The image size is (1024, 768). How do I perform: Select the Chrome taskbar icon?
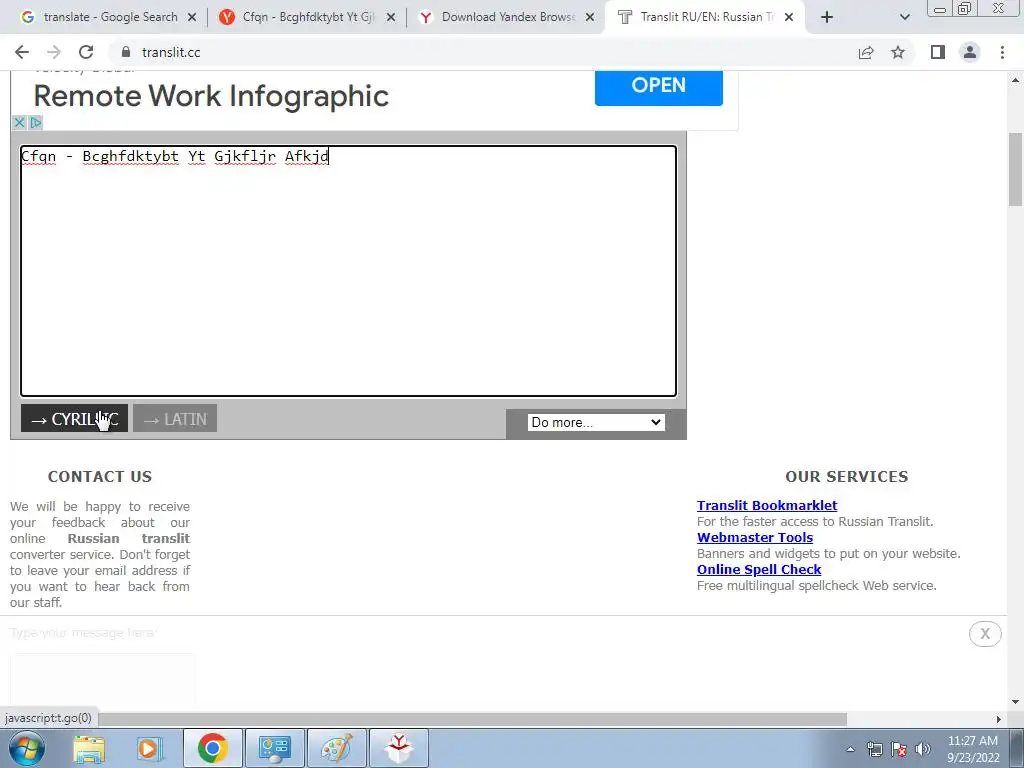pos(212,748)
